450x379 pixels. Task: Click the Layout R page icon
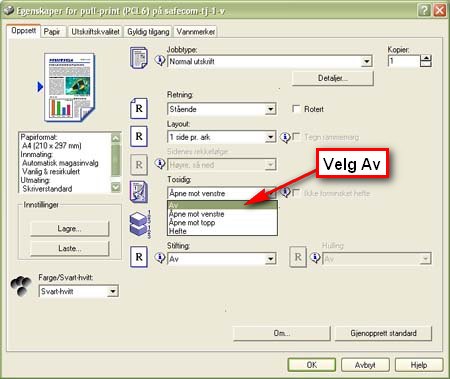click(x=139, y=136)
